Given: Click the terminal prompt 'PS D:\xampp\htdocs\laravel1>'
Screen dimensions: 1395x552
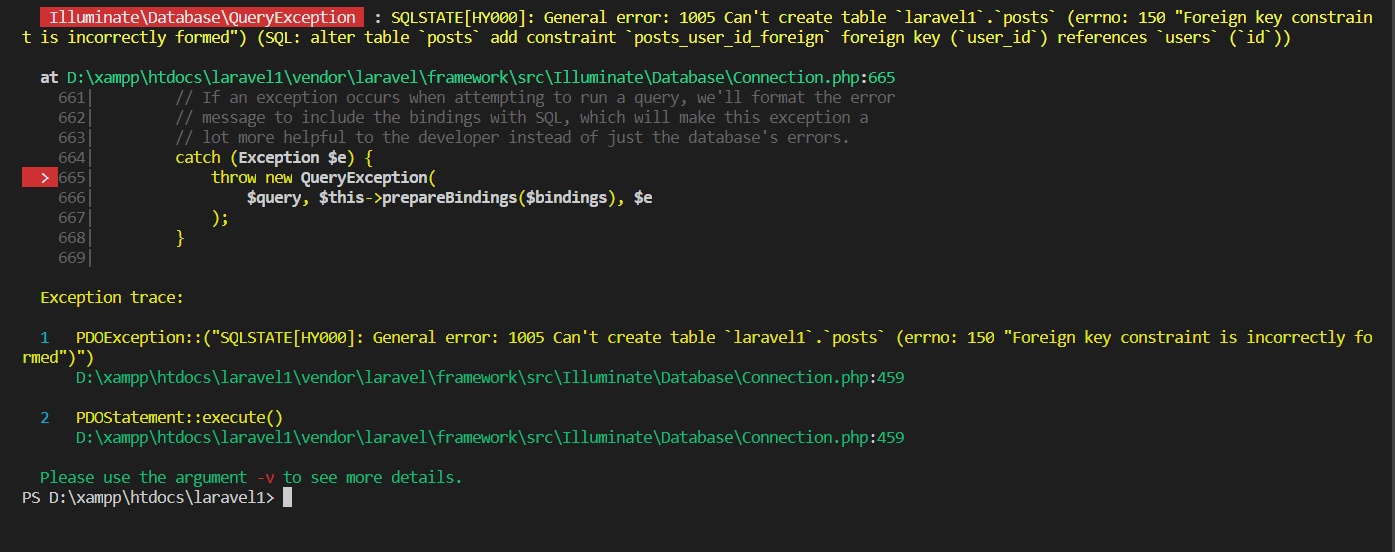Looking at the screenshot, I should 148,497.
